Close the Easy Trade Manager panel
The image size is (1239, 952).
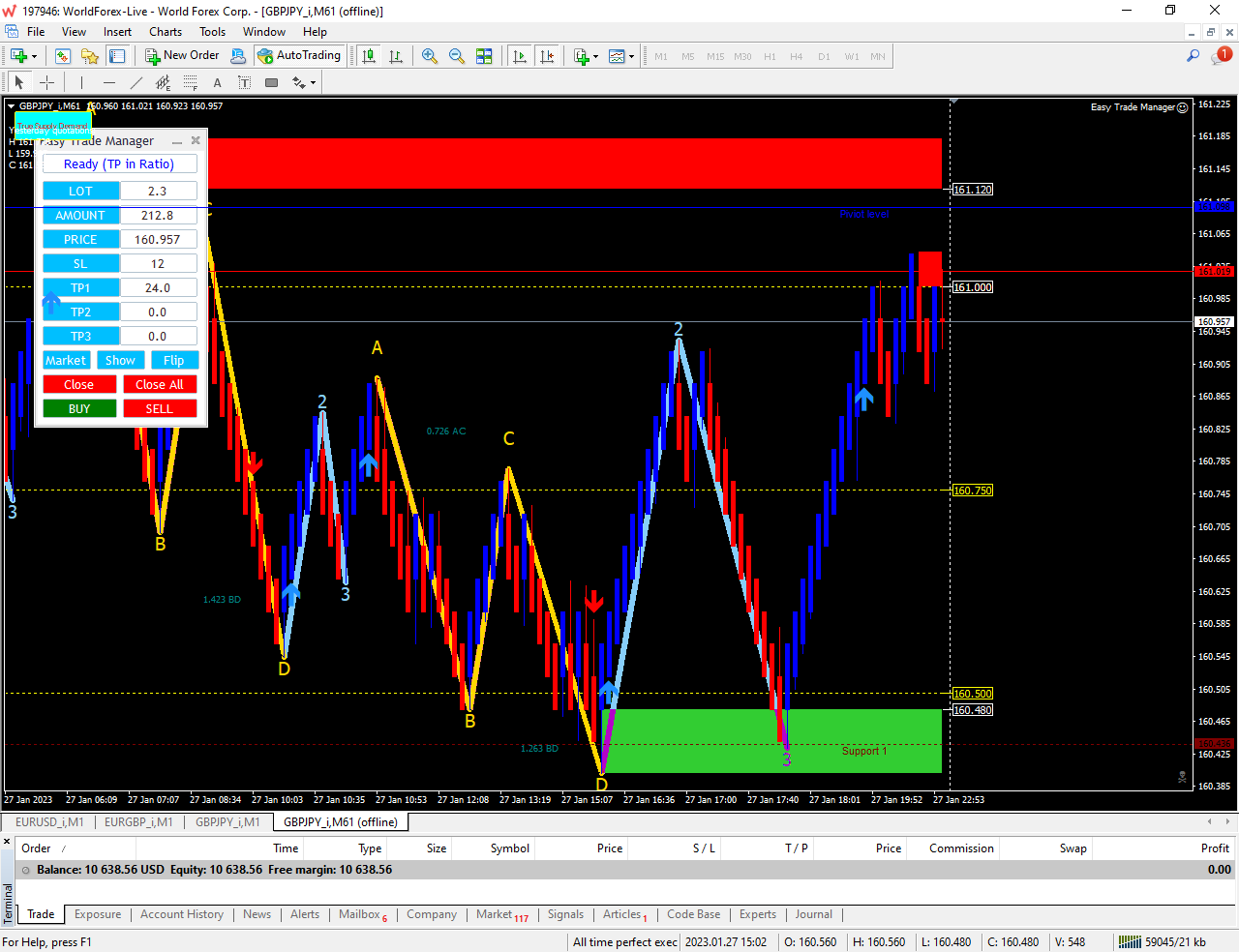(x=196, y=141)
